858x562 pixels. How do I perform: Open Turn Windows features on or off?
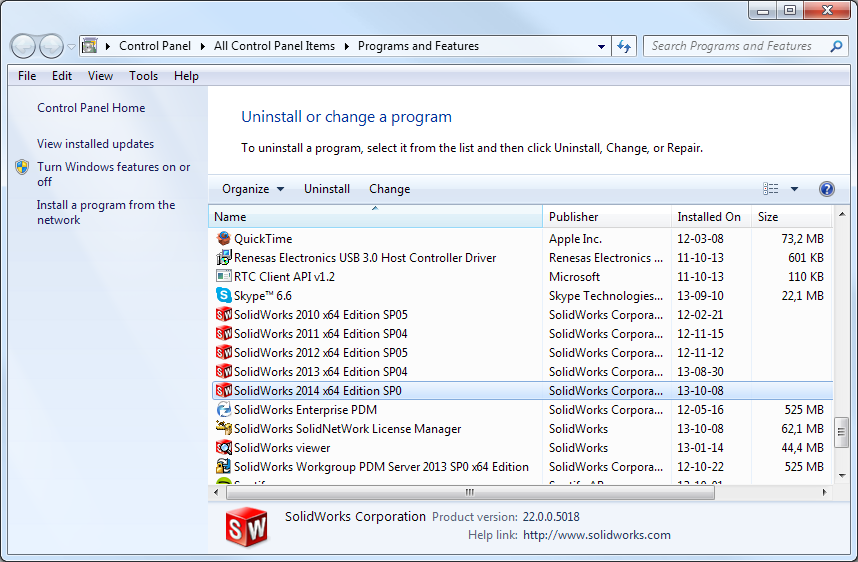(113, 174)
